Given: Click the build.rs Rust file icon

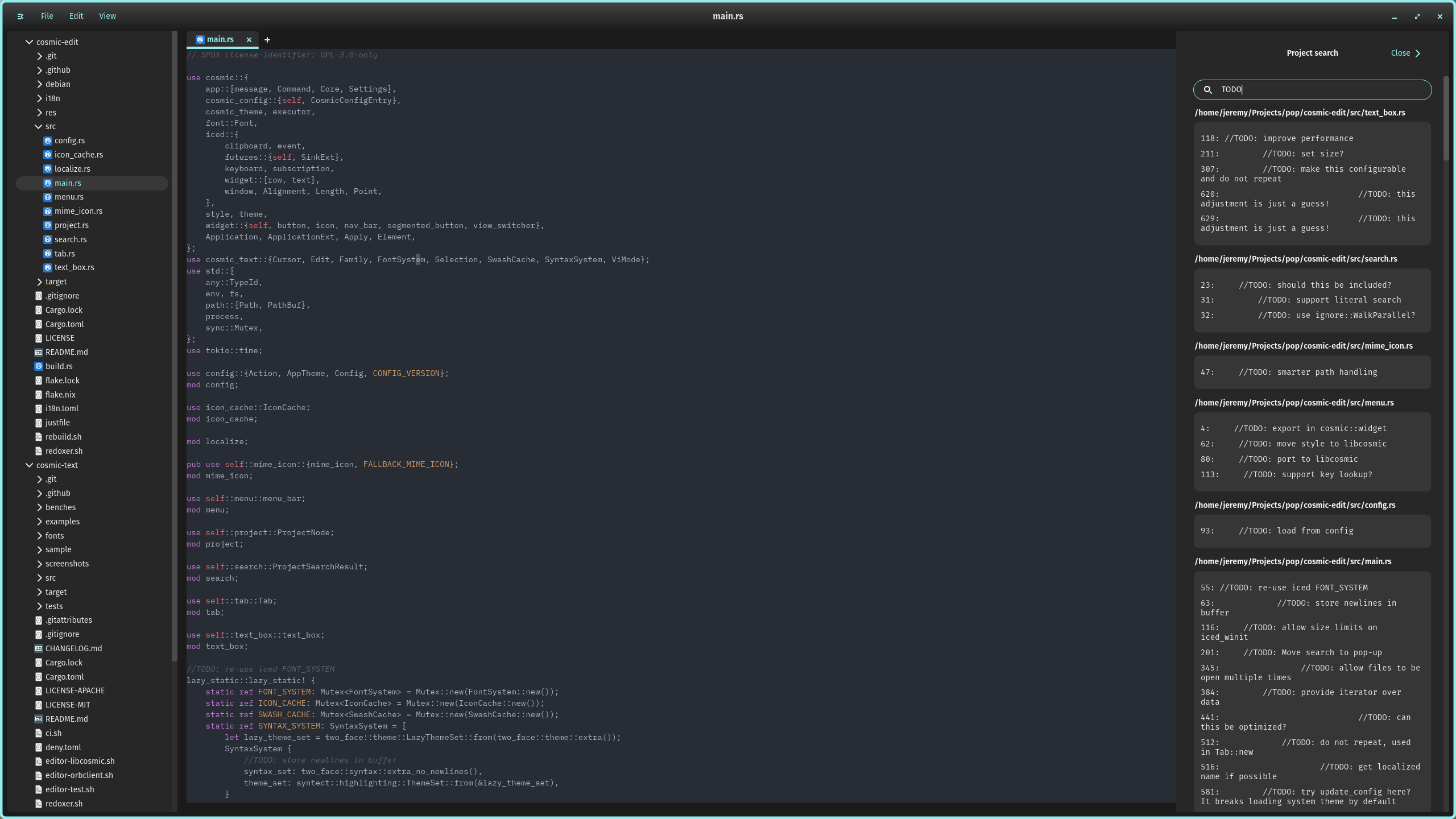Looking at the screenshot, I should point(39,367).
